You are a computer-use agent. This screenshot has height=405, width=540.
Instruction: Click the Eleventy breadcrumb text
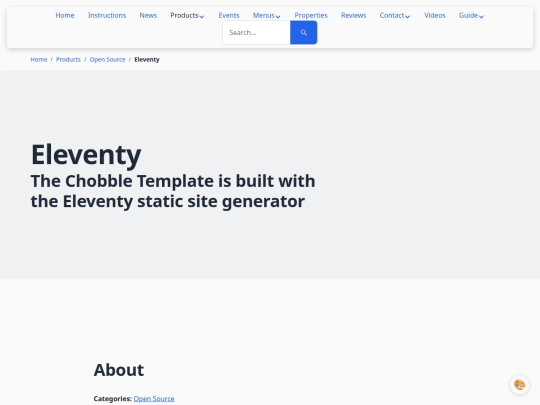tap(147, 60)
